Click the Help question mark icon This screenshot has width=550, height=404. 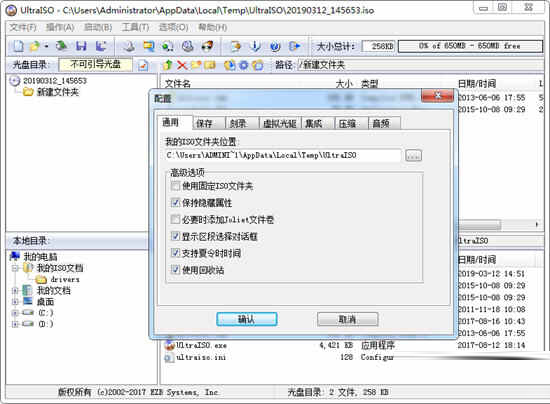(275, 46)
